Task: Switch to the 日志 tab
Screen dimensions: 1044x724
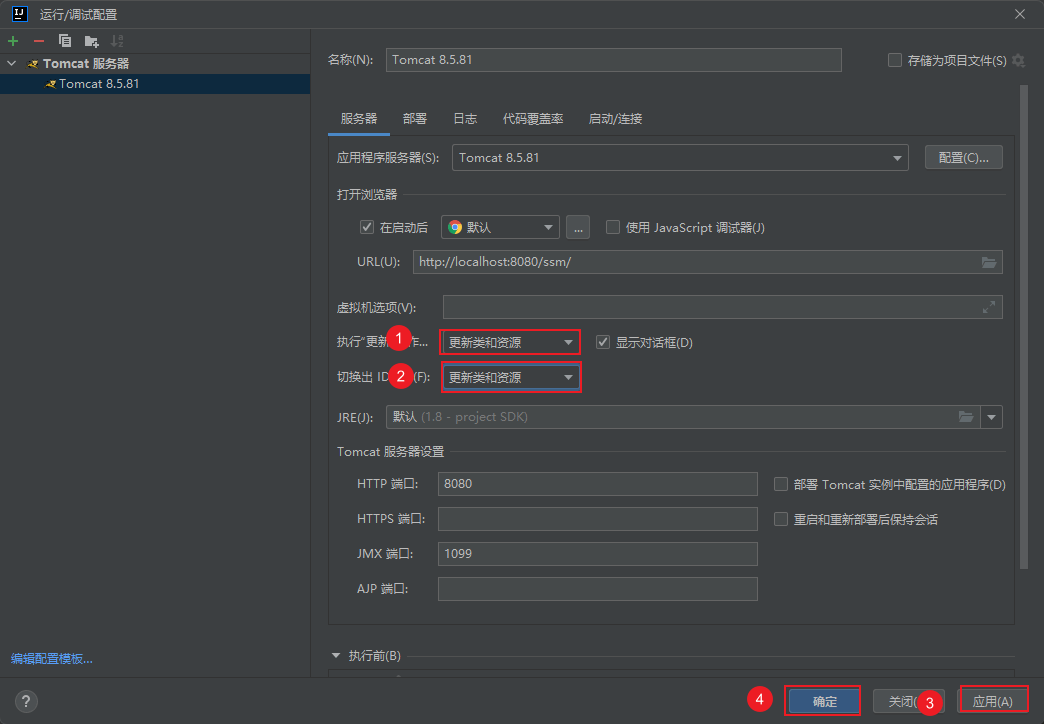Action: [x=465, y=119]
